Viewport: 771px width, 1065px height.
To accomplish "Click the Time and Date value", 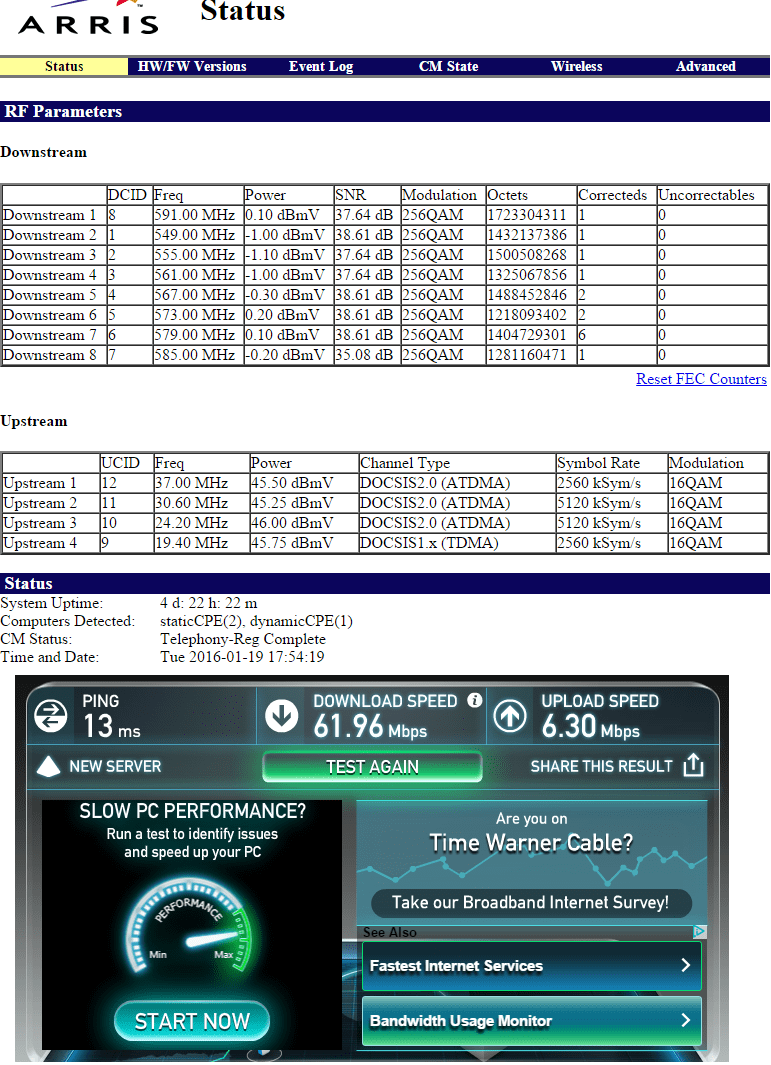I will pos(242,657).
